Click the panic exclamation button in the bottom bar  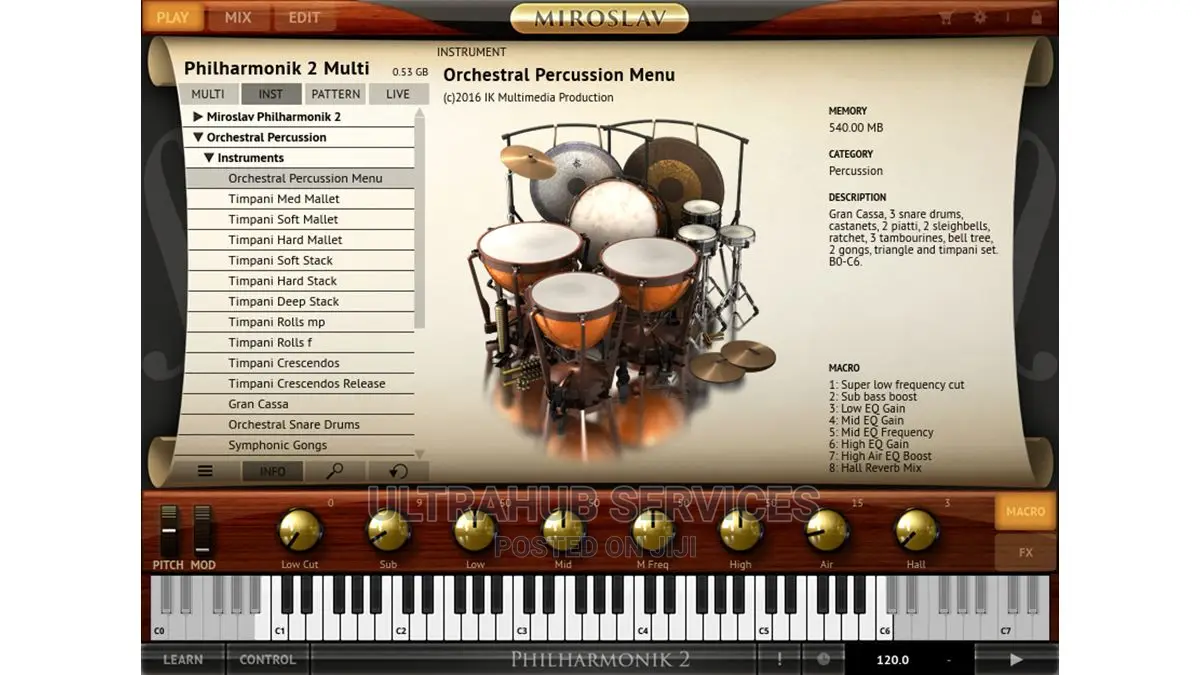tap(780, 659)
